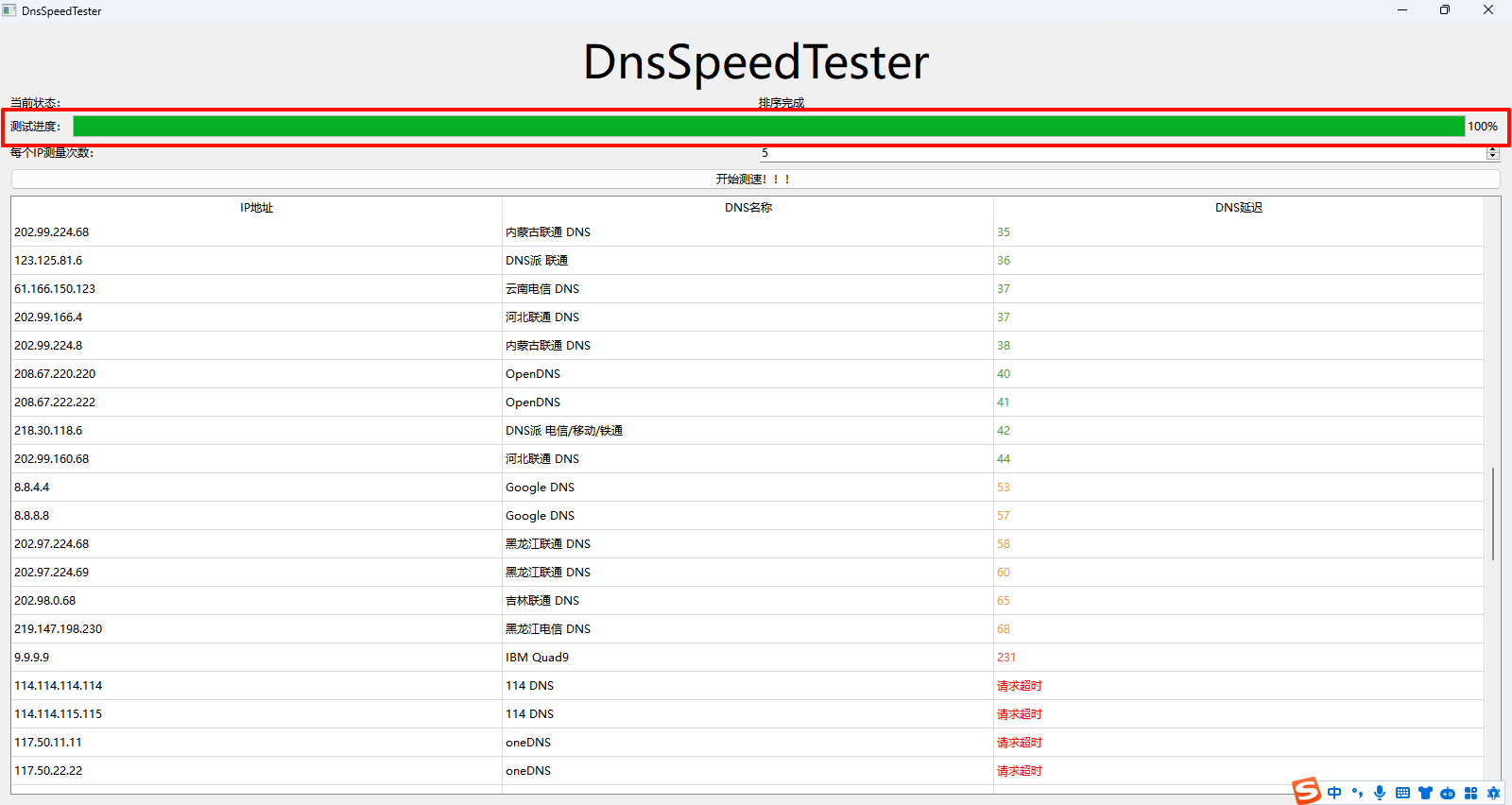Screen dimensions: 1512x805
Task: Click the 云南电信 DNS name cell
Action: click(x=747, y=288)
